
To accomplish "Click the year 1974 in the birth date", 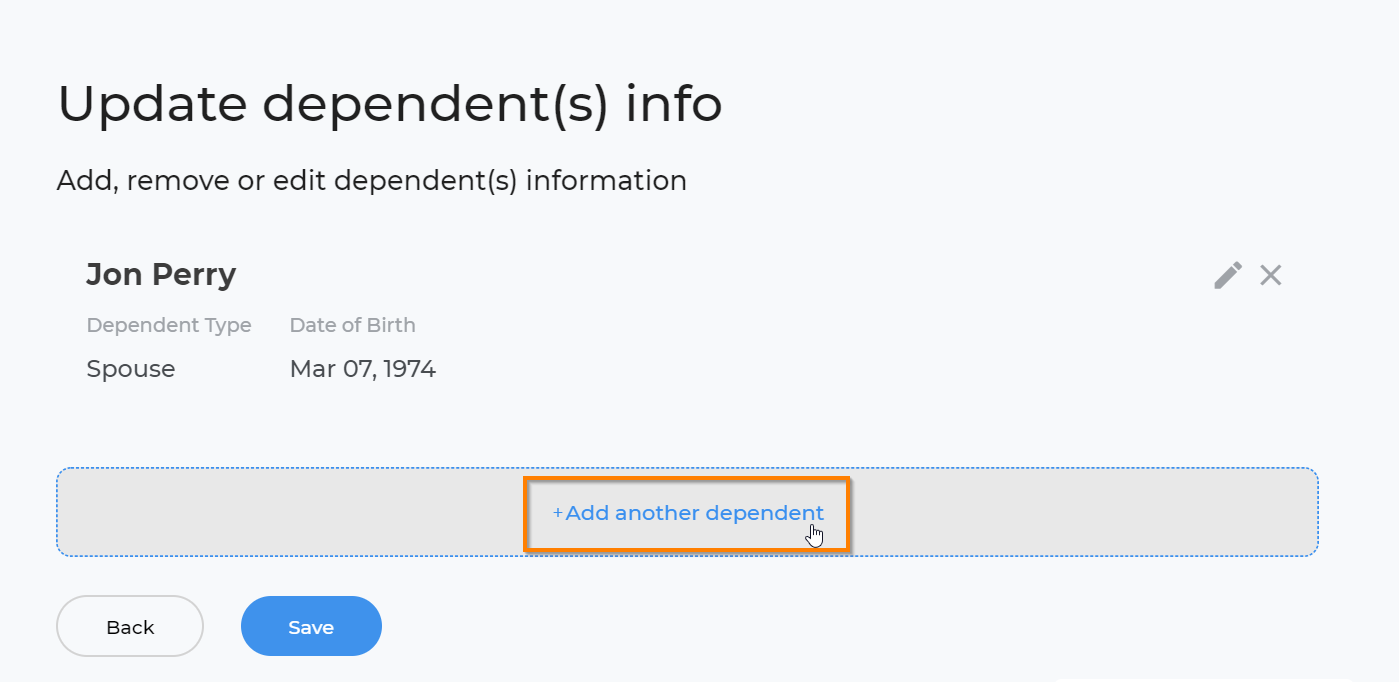I will [411, 369].
